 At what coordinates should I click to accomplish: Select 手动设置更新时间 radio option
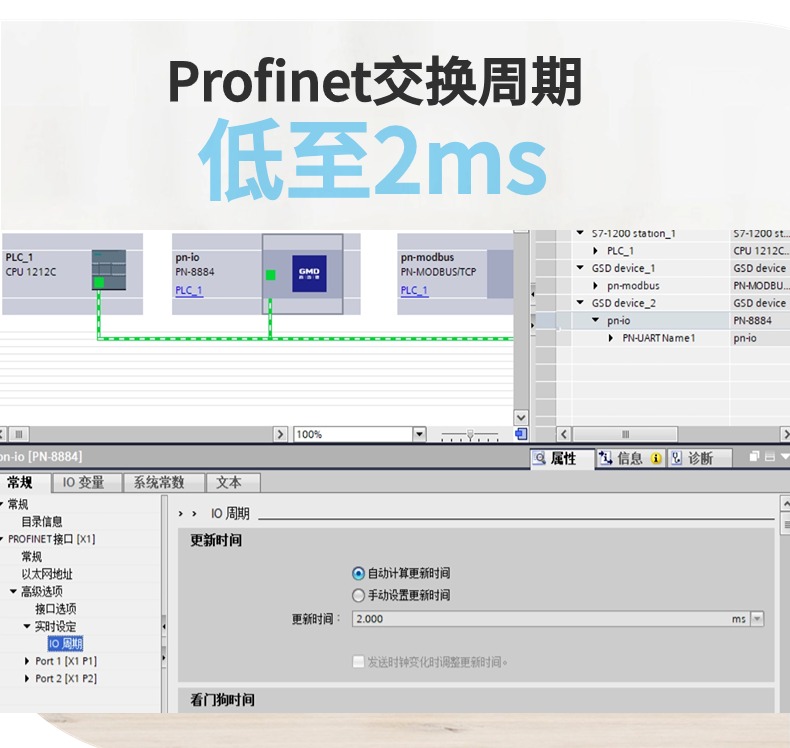[358, 595]
